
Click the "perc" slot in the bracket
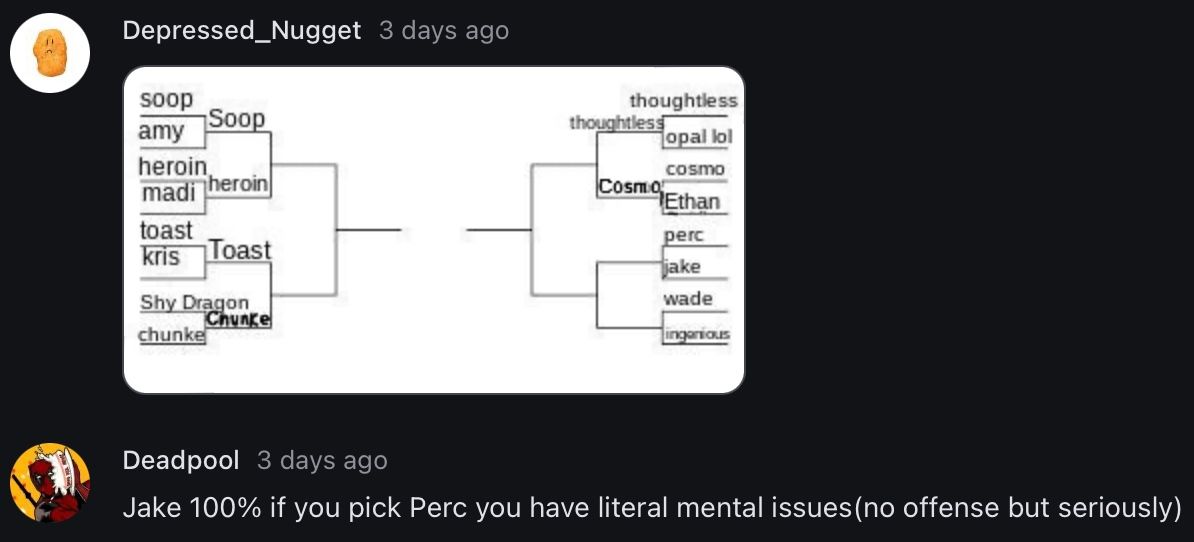(684, 236)
